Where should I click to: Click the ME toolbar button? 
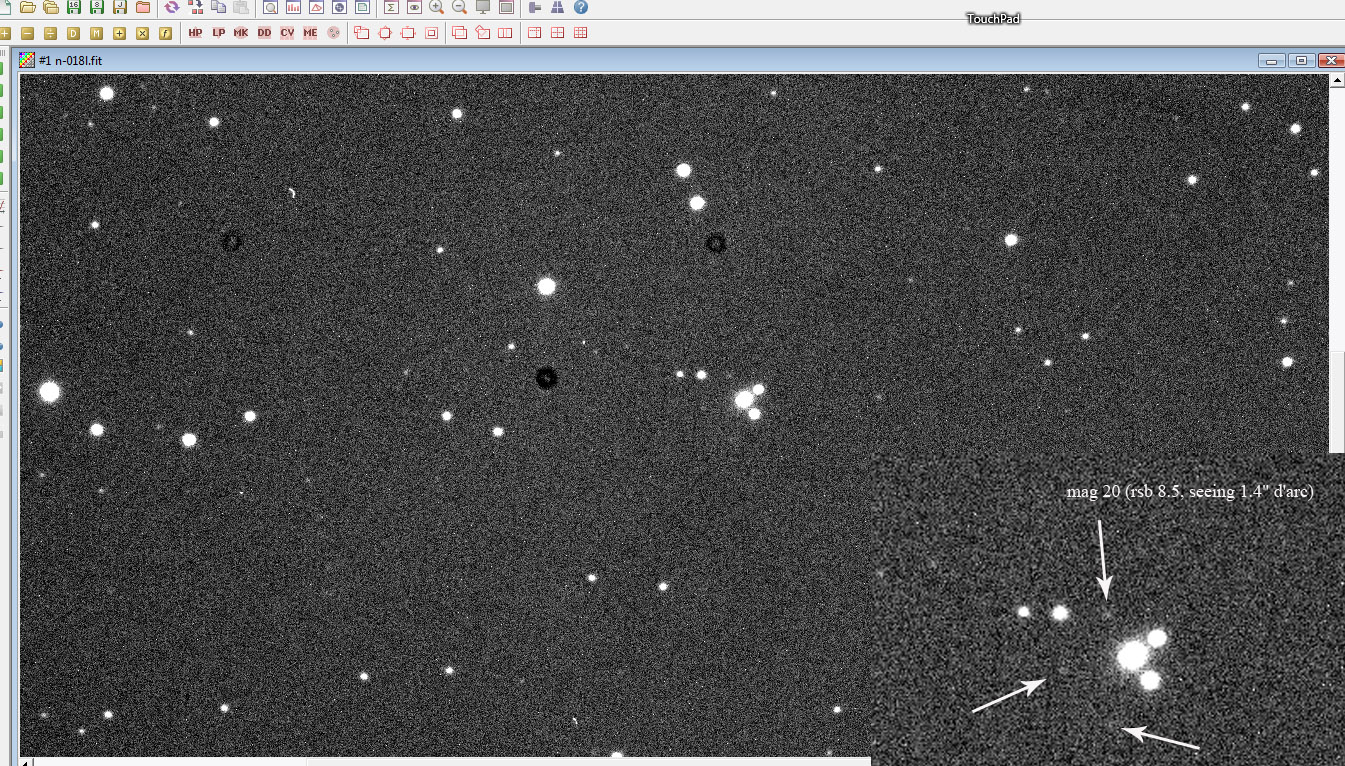tap(310, 33)
